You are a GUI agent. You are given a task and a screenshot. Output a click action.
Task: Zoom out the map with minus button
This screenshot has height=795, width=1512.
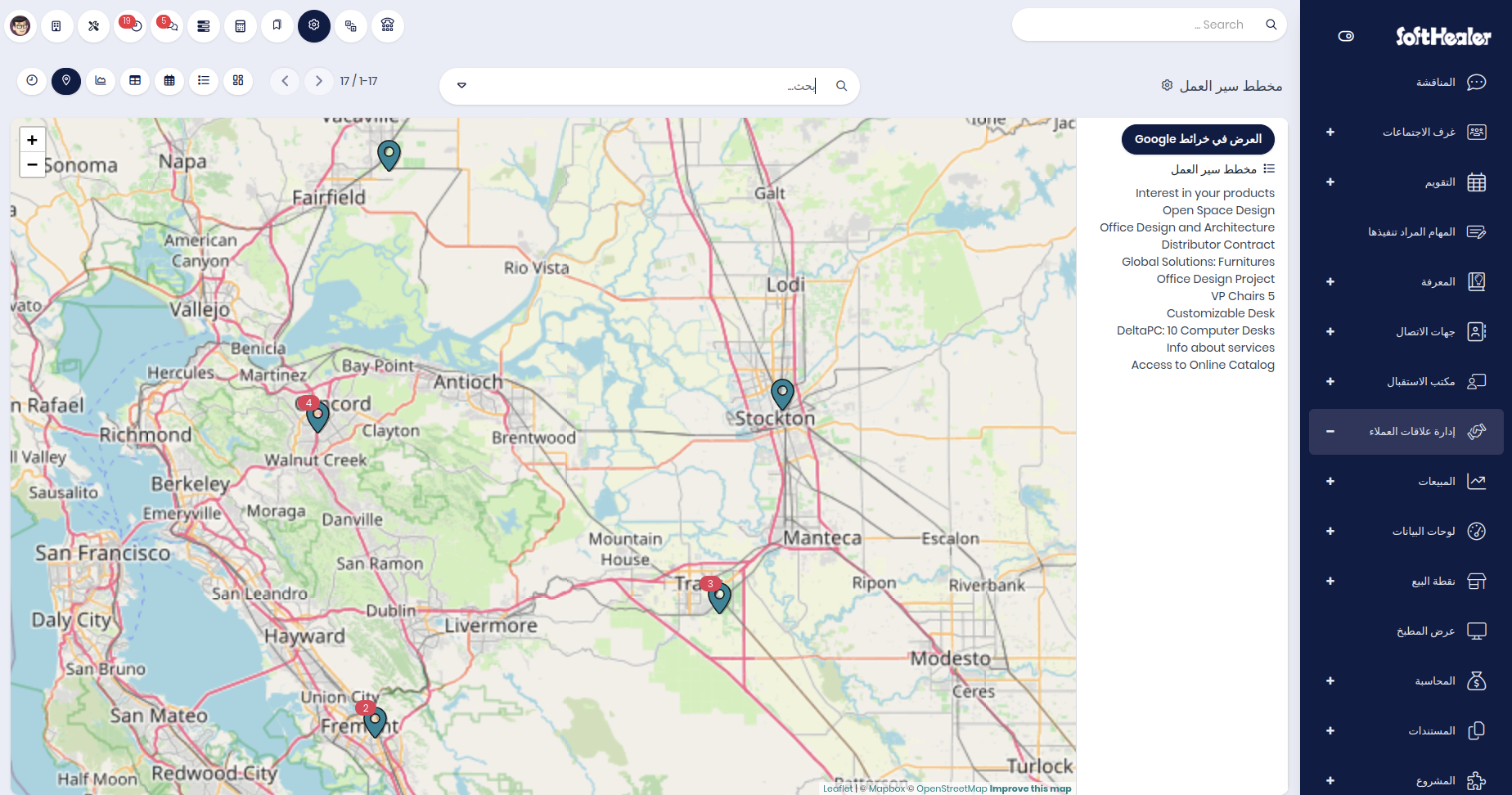pyautogui.click(x=32, y=164)
